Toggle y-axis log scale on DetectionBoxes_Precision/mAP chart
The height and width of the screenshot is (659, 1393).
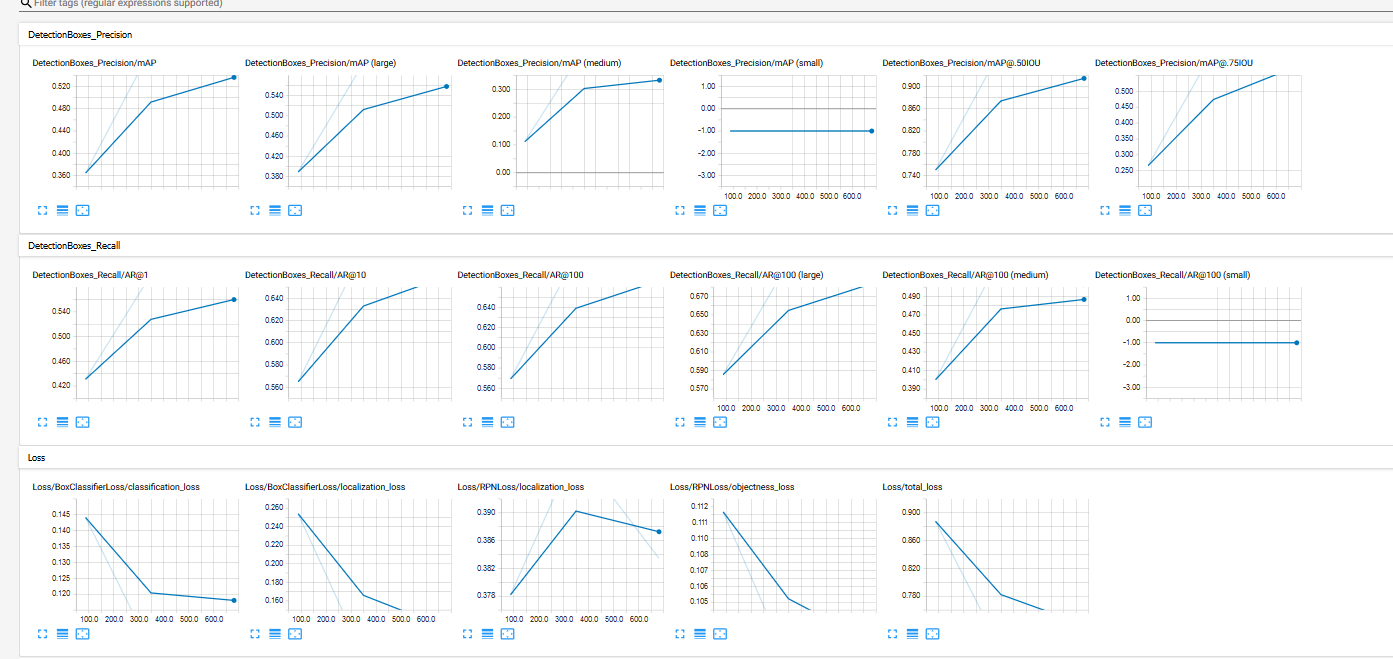(x=62, y=210)
